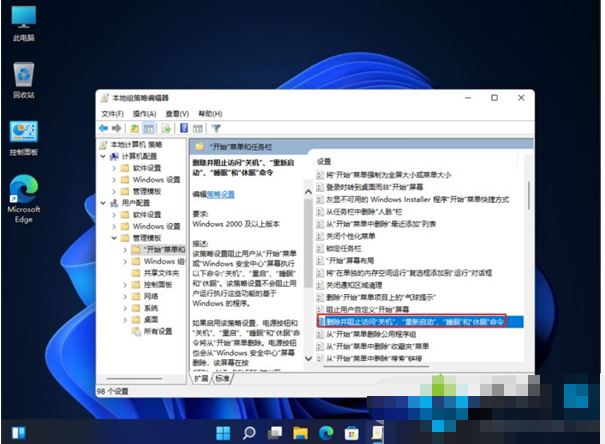The width and height of the screenshot is (605, 444).
Task: Select Windows 设置 under 用户配置
Action: click(x=156, y=226)
